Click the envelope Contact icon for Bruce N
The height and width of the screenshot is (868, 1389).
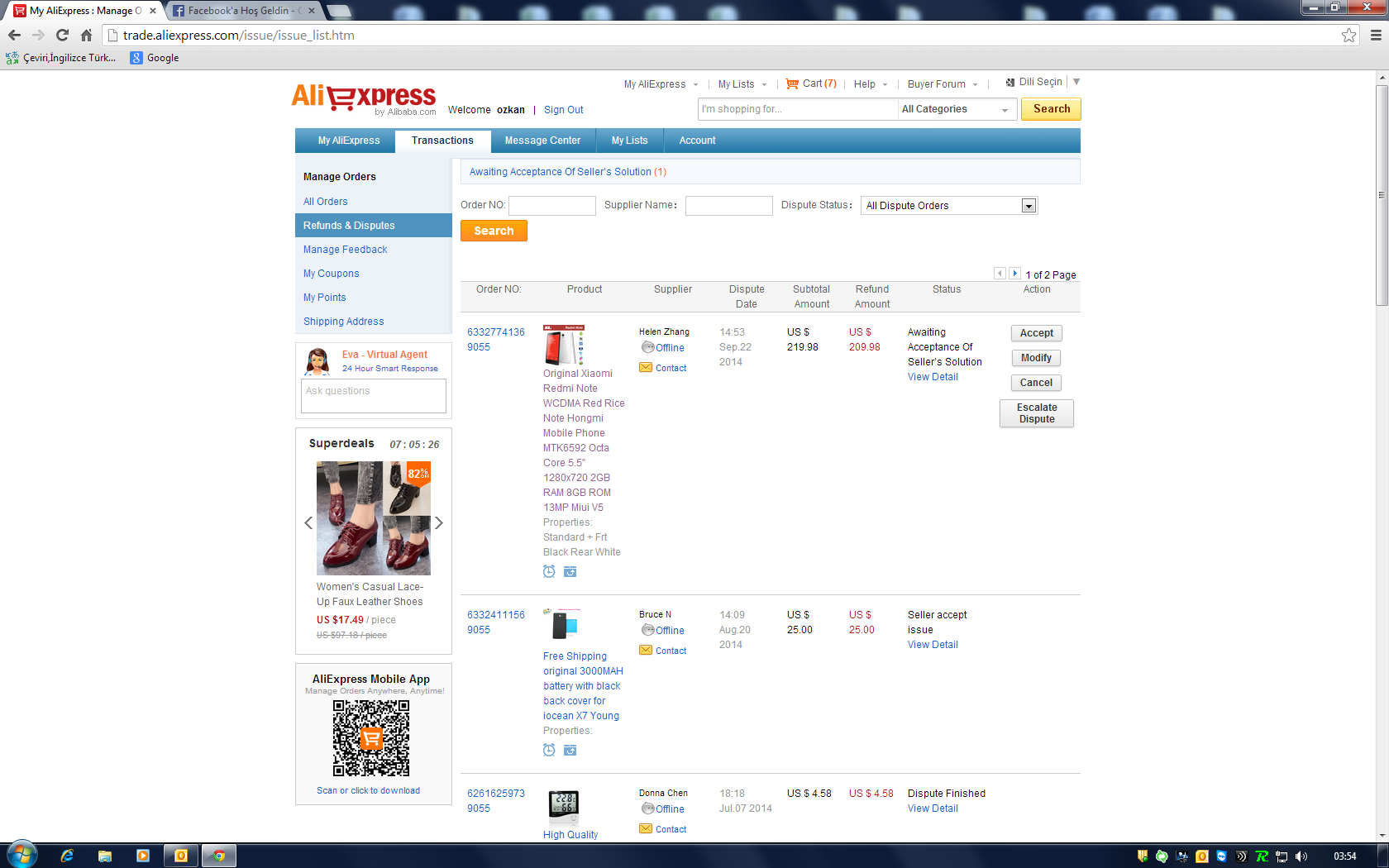pos(646,651)
